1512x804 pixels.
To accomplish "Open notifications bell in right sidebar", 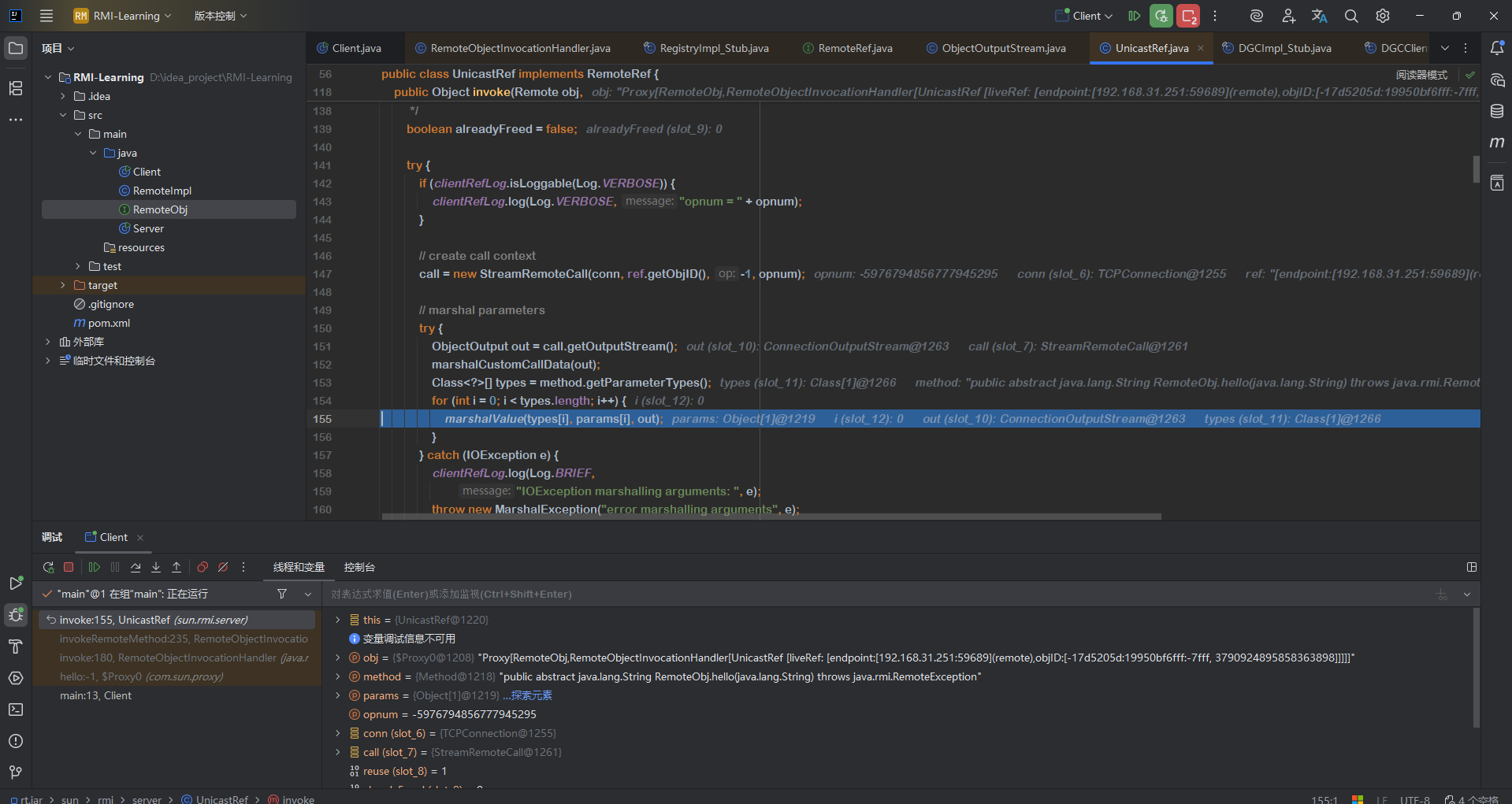I will [x=1497, y=48].
